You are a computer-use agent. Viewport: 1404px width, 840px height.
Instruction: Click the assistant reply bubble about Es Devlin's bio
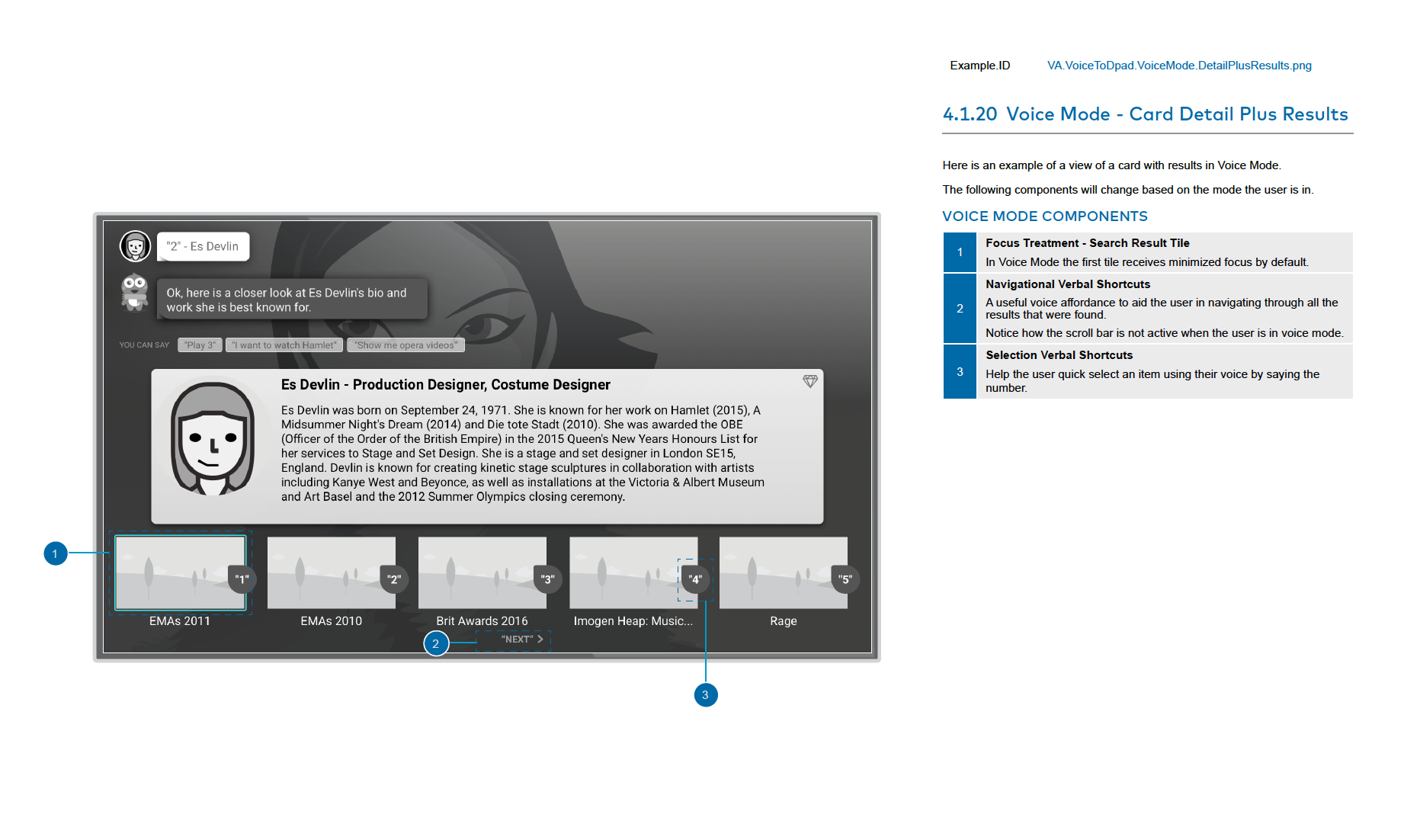tap(292, 300)
